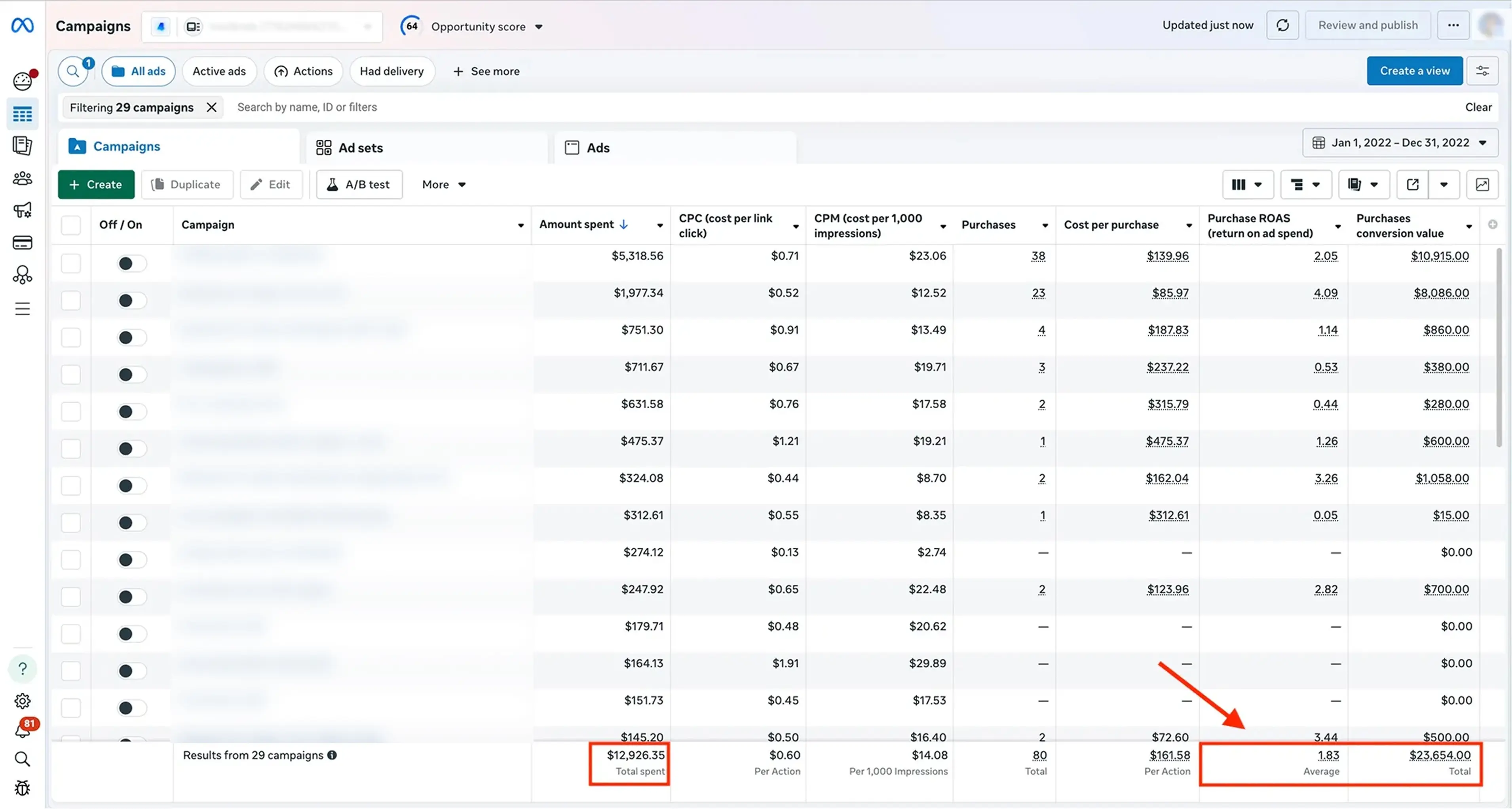Click the Create a view button

1414,71
